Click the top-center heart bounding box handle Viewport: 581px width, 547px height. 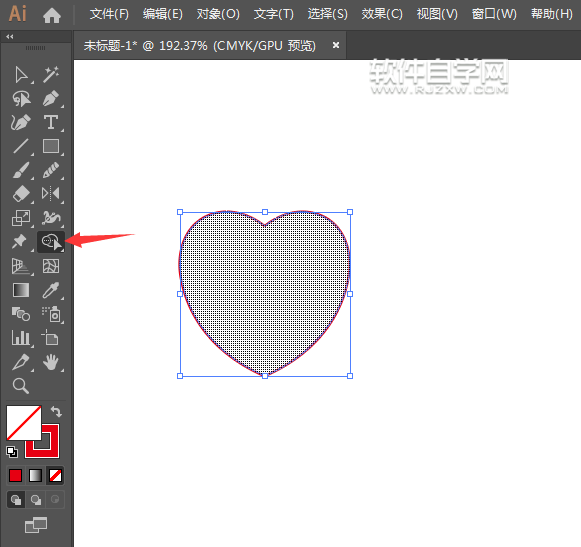pos(265,212)
